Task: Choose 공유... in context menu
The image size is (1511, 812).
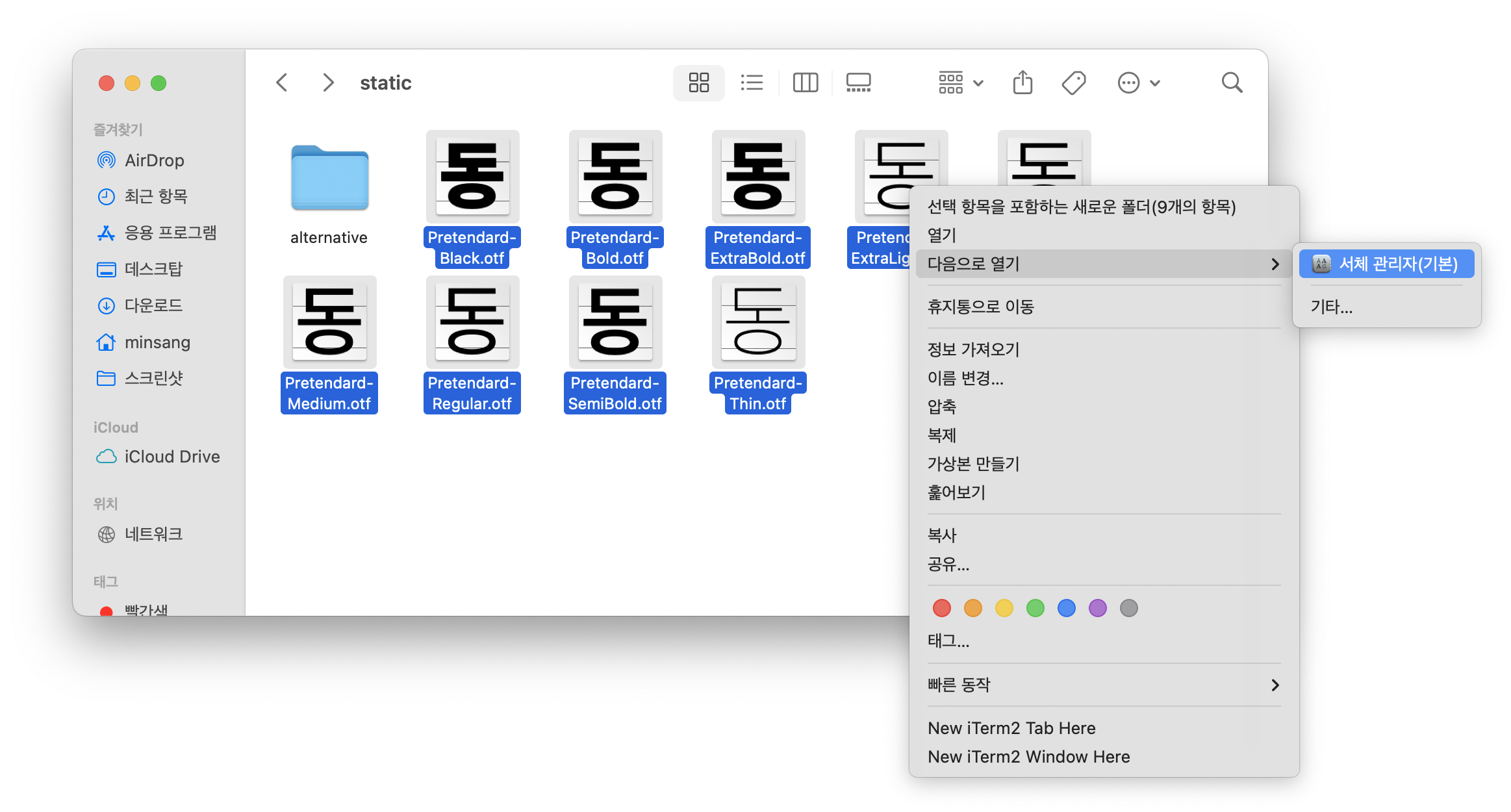Action: [x=1104, y=564]
